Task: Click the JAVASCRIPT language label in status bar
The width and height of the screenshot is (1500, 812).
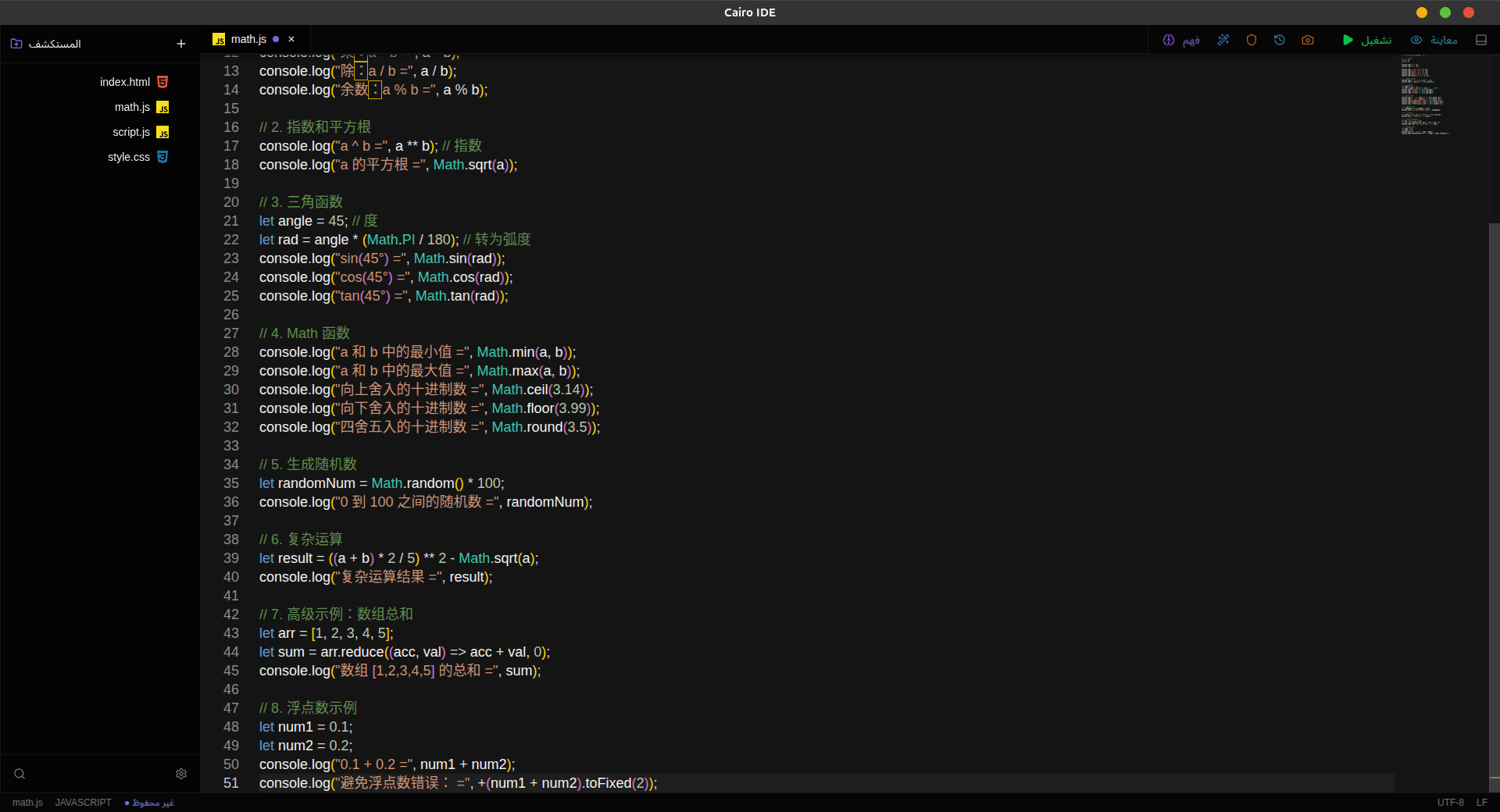Action: click(x=83, y=803)
